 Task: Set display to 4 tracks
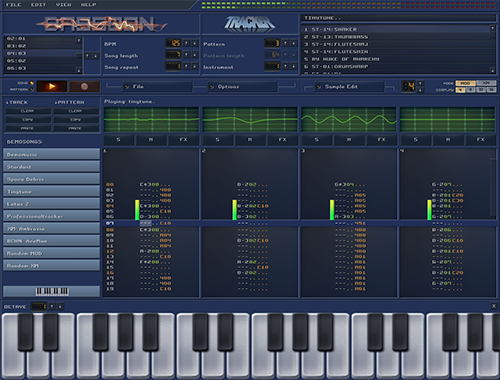tap(460, 90)
